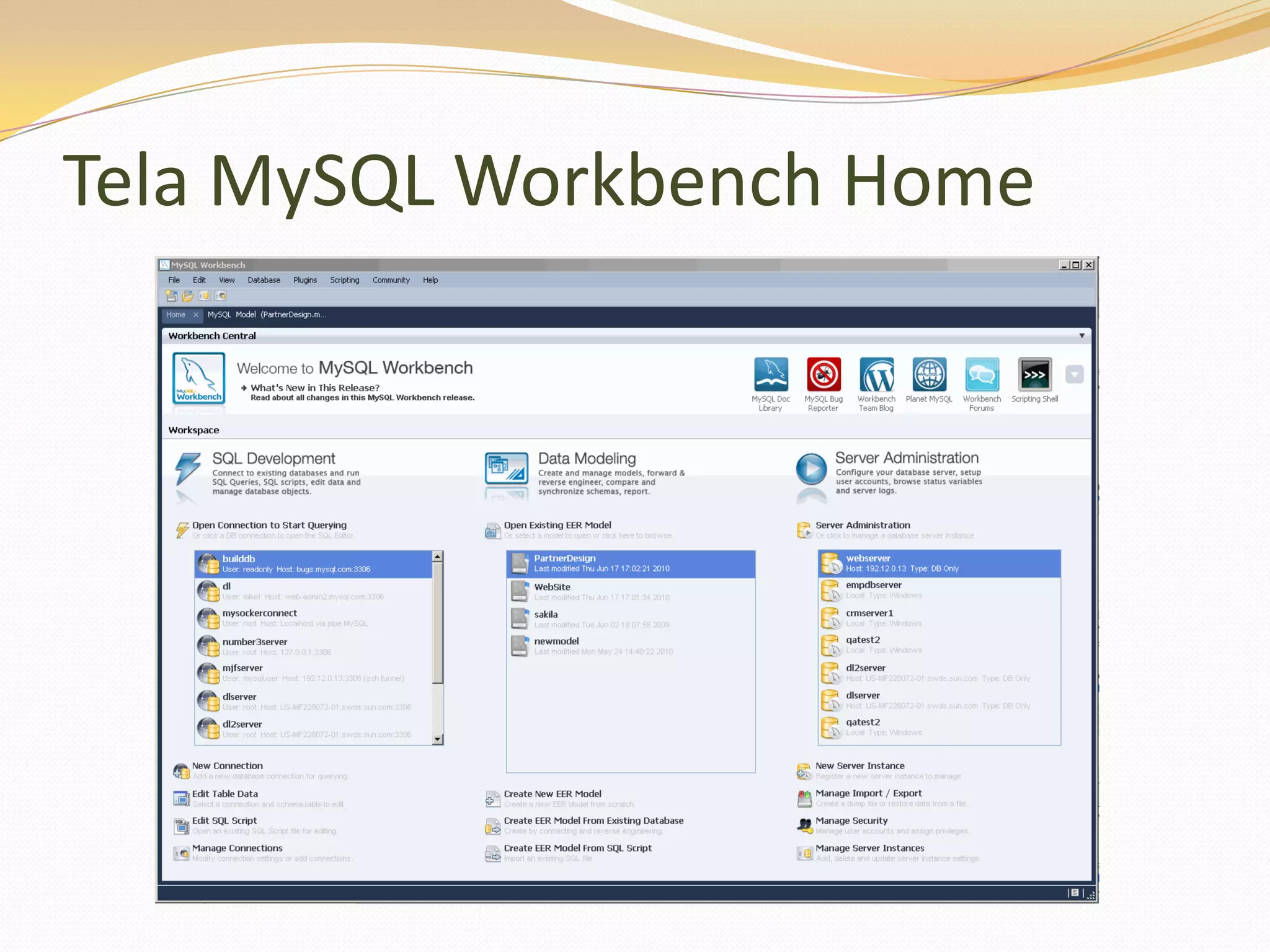Close the Home tab
The height and width of the screenshot is (952, 1270).
click(x=196, y=315)
